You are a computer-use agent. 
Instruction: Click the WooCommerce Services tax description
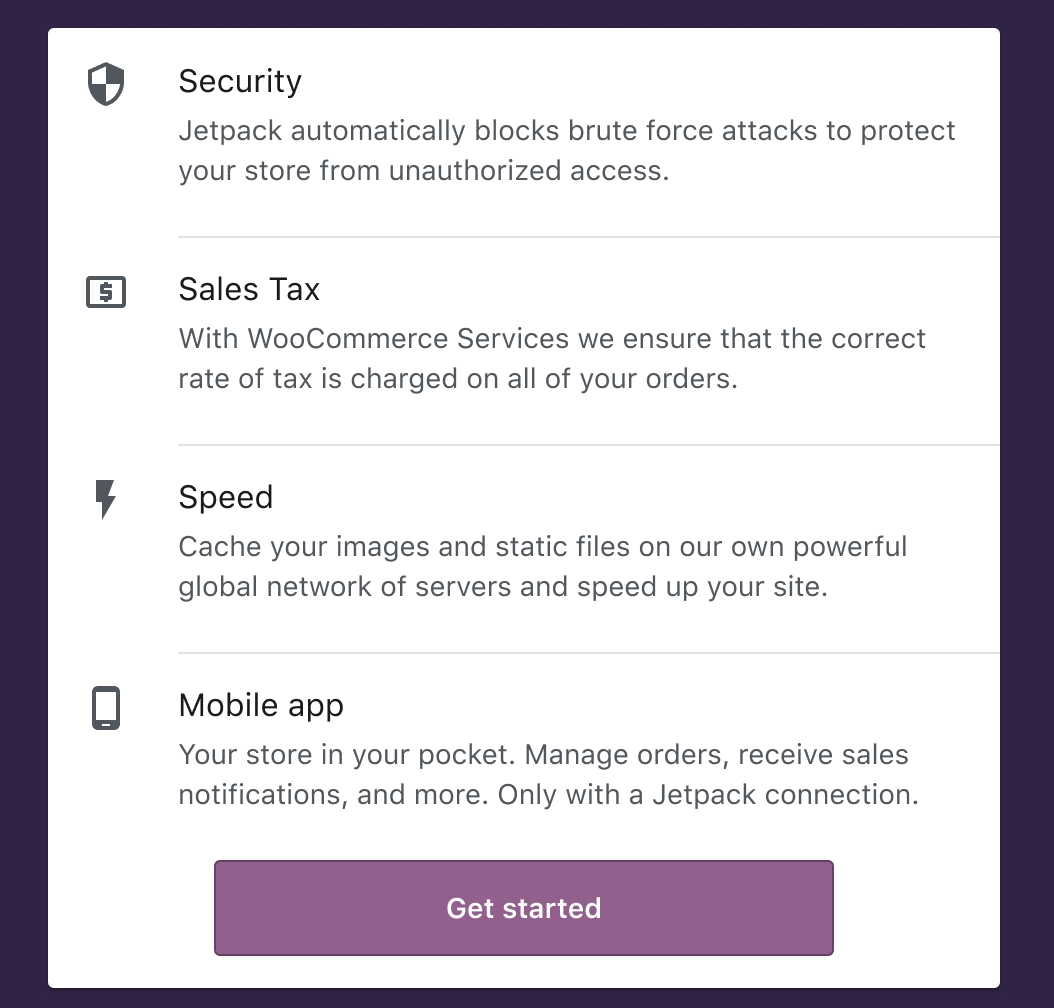coord(552,358)
